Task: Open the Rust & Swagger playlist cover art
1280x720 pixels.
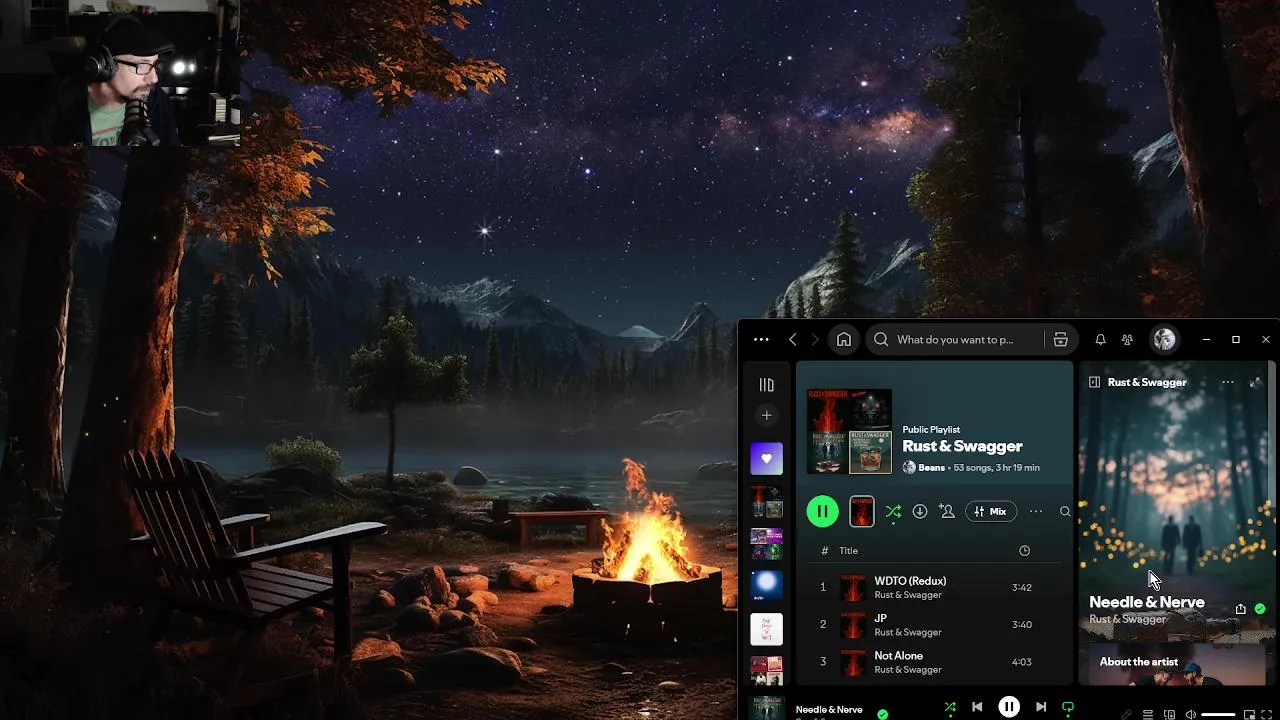Action: (x=849, y=431)
